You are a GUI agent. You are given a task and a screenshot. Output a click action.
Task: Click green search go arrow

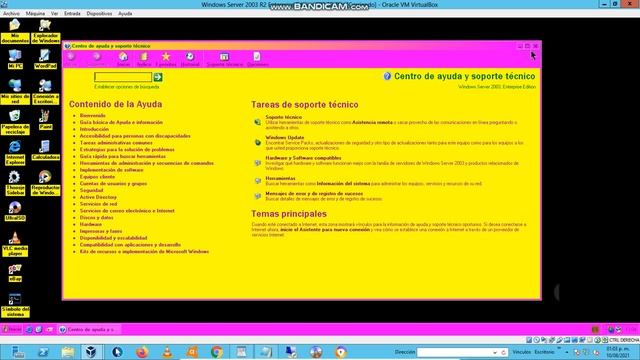(x=158, y=77)
